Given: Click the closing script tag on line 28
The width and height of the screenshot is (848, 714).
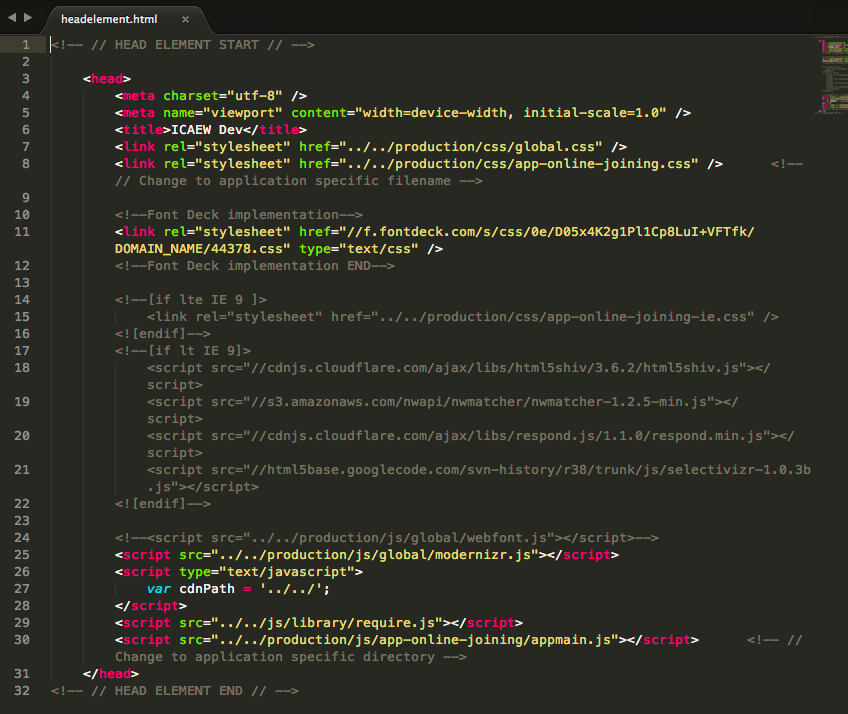Looking at the screenshot, I should click(x=151, y=606).
